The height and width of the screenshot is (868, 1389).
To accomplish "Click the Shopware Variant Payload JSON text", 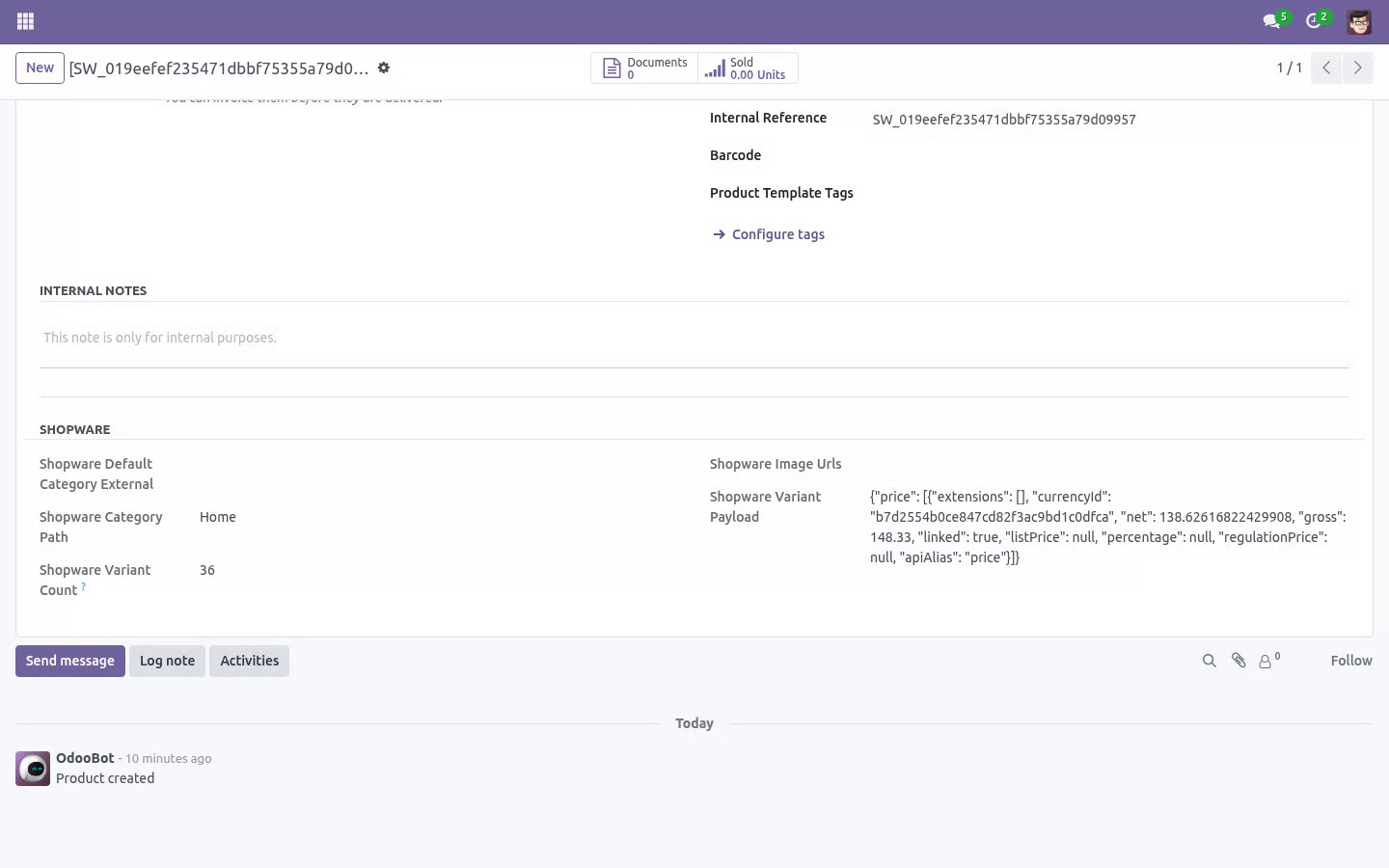I will point(1108,527).
